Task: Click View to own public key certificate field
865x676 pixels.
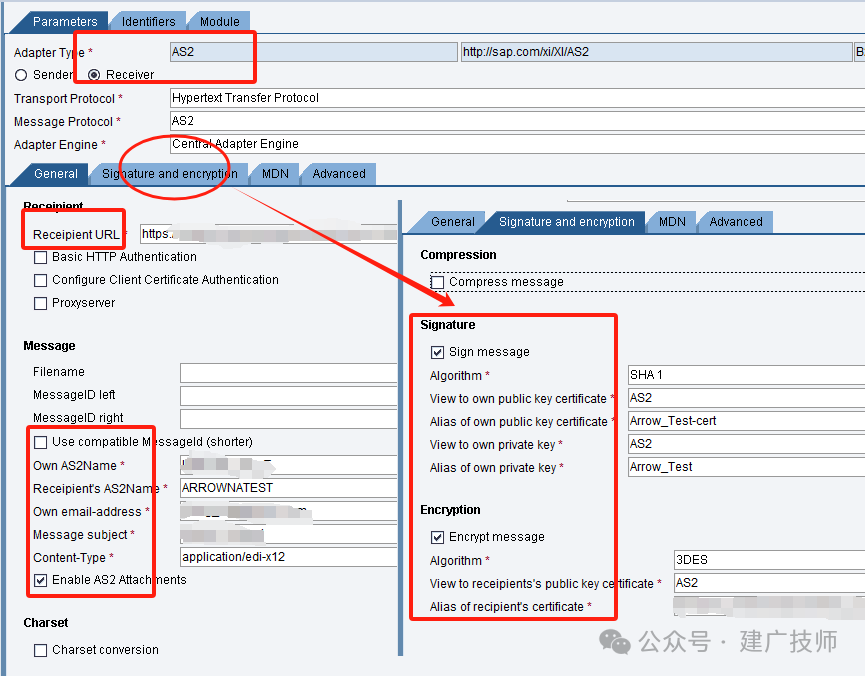Action: pos(746,398)
